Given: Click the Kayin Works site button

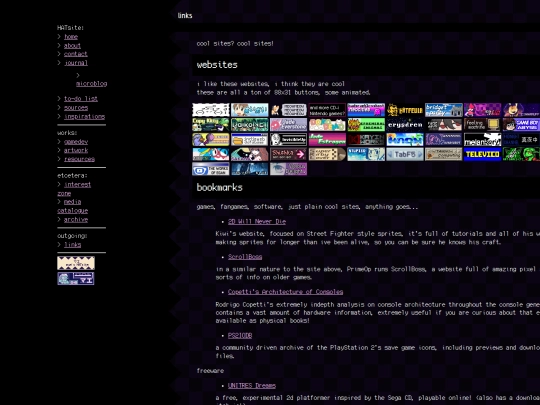Looking at the screenshot, I should 366,139.
